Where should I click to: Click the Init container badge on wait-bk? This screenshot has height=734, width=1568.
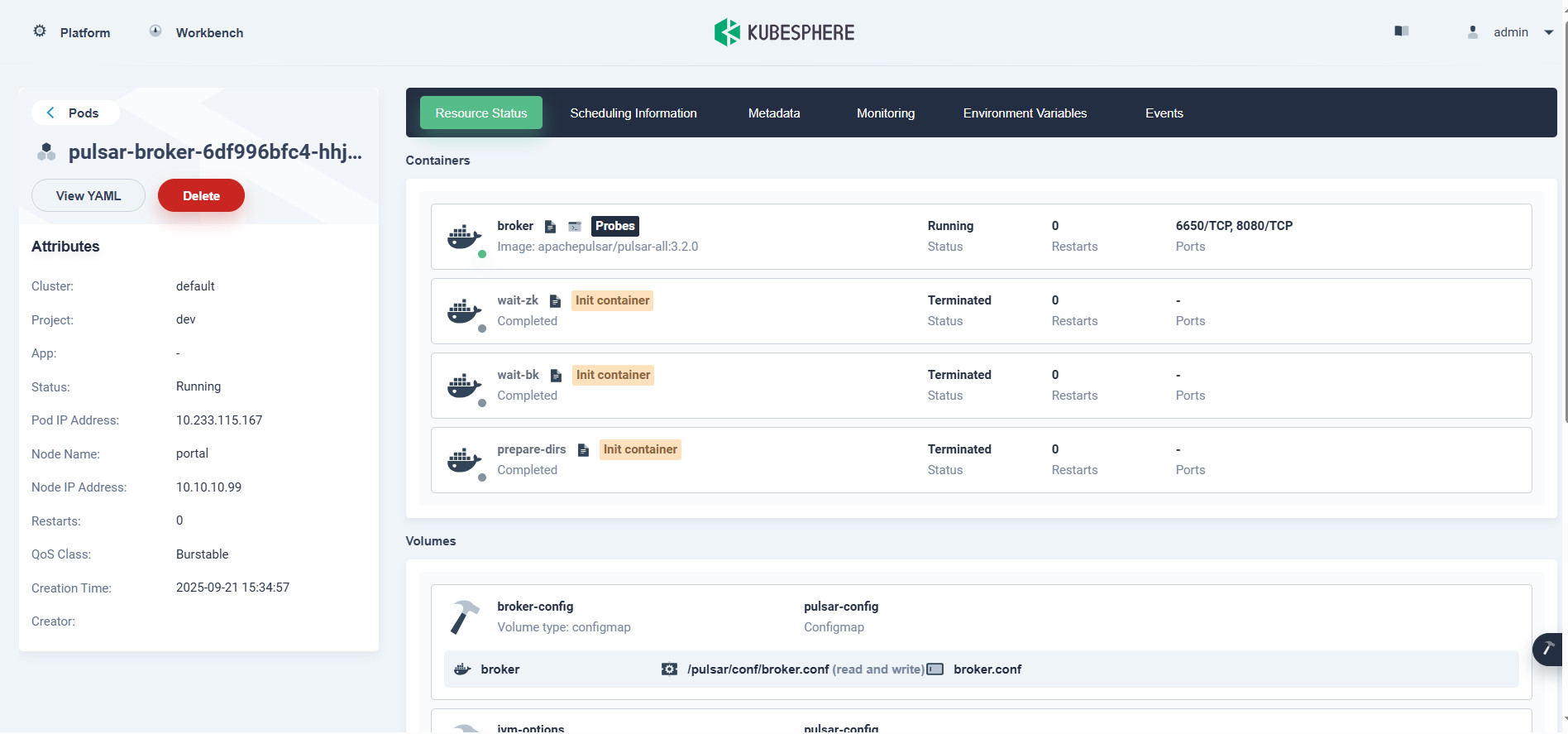pyautogui.click(x=613, y=375)
